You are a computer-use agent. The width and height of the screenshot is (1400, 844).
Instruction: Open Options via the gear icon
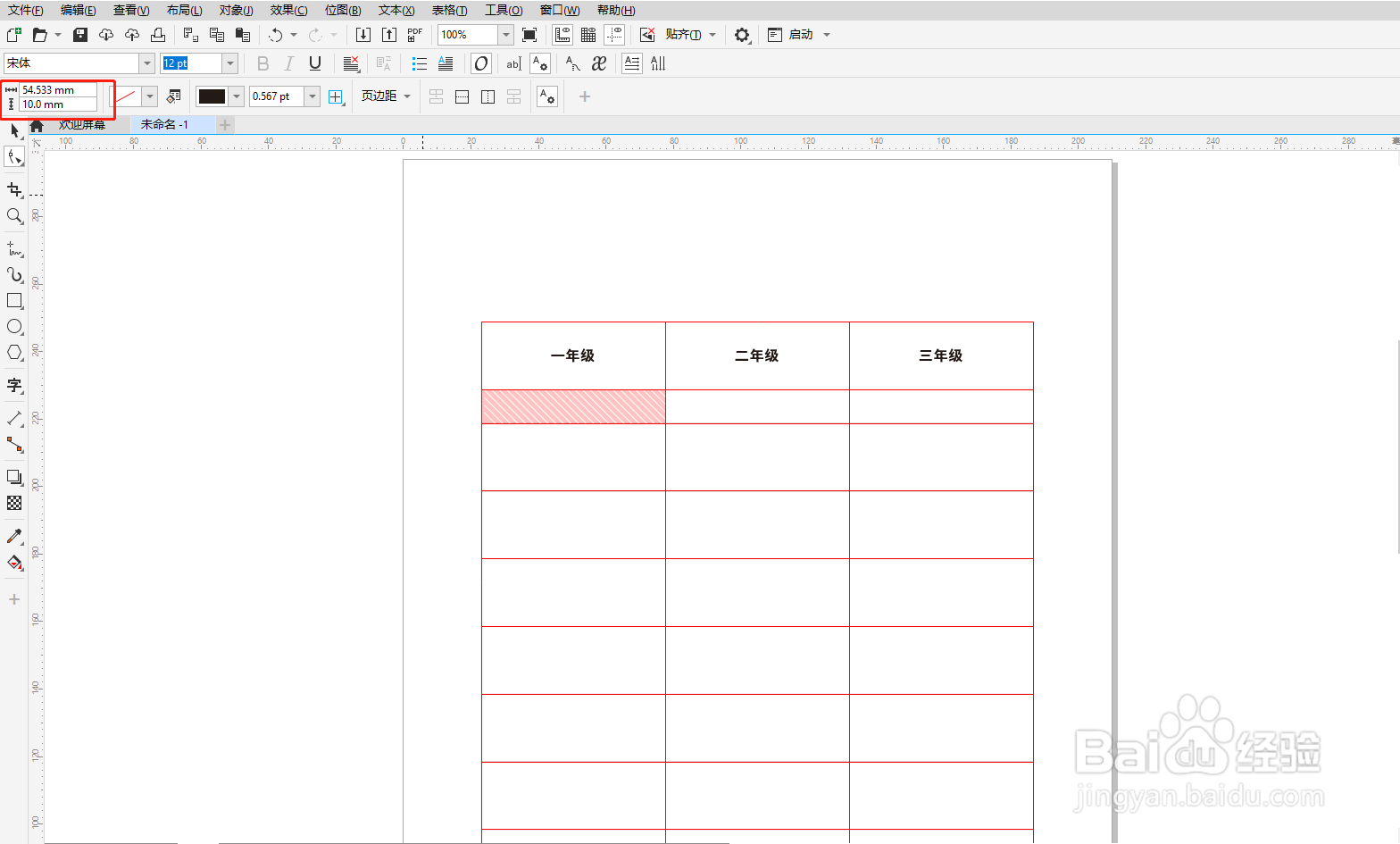click(x=742, y=35)
